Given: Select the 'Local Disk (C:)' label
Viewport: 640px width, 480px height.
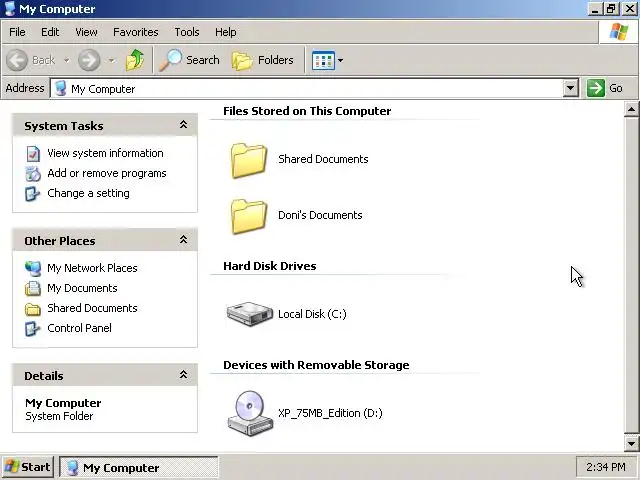Looking at the screenshot, I should (x=312, y=314).
